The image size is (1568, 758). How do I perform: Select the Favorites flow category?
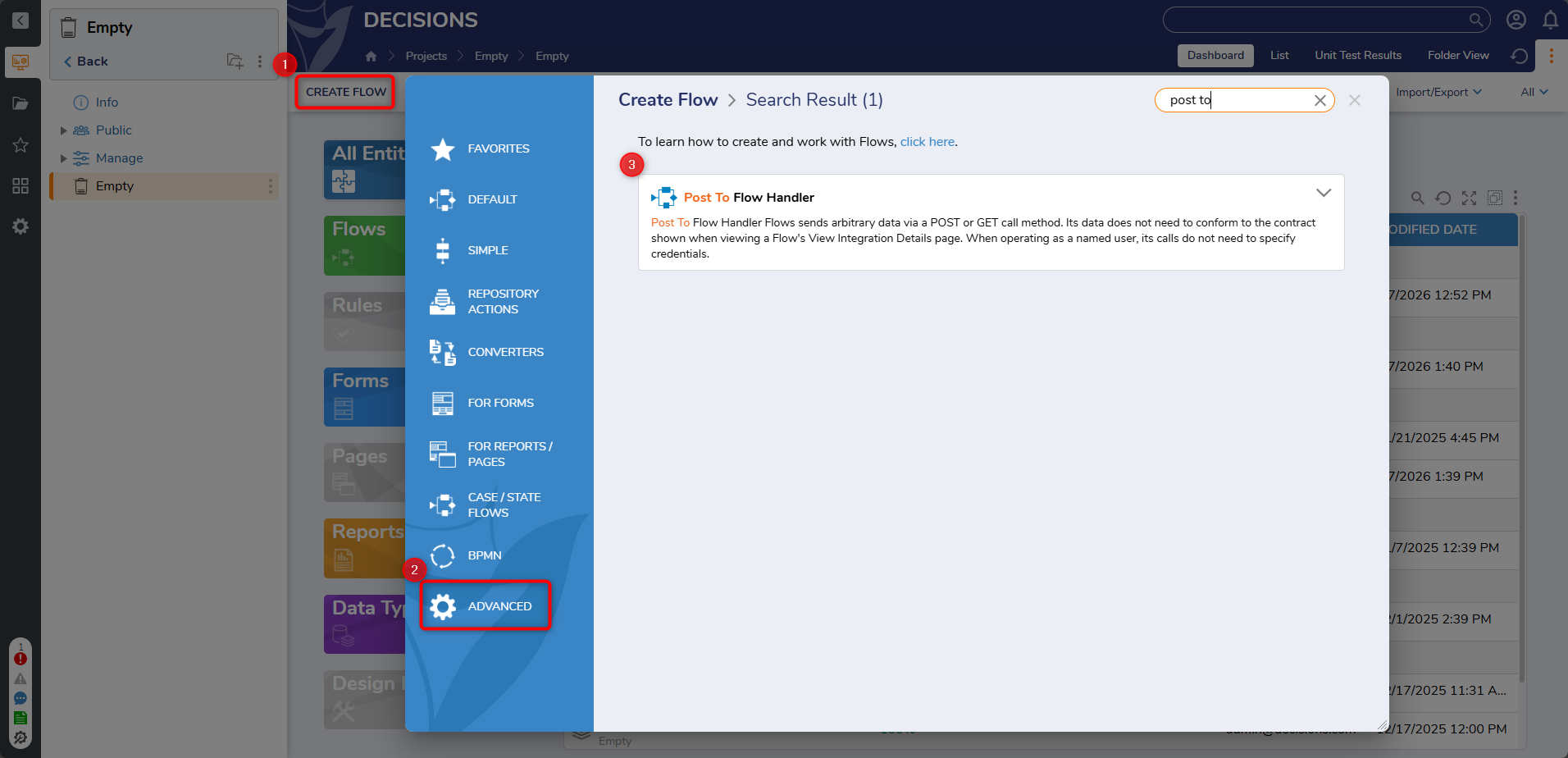(498, 148)
